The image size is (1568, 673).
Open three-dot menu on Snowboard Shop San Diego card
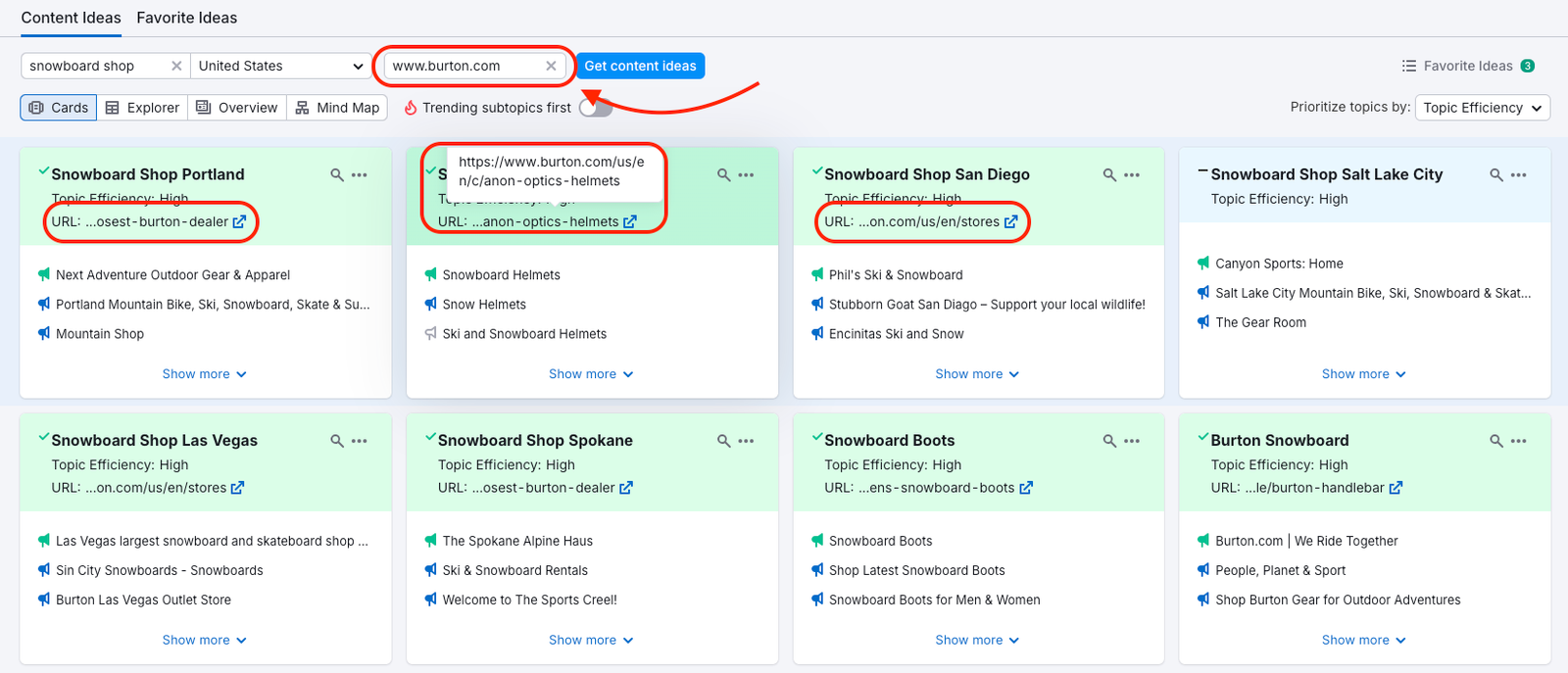click(1132, 175)
